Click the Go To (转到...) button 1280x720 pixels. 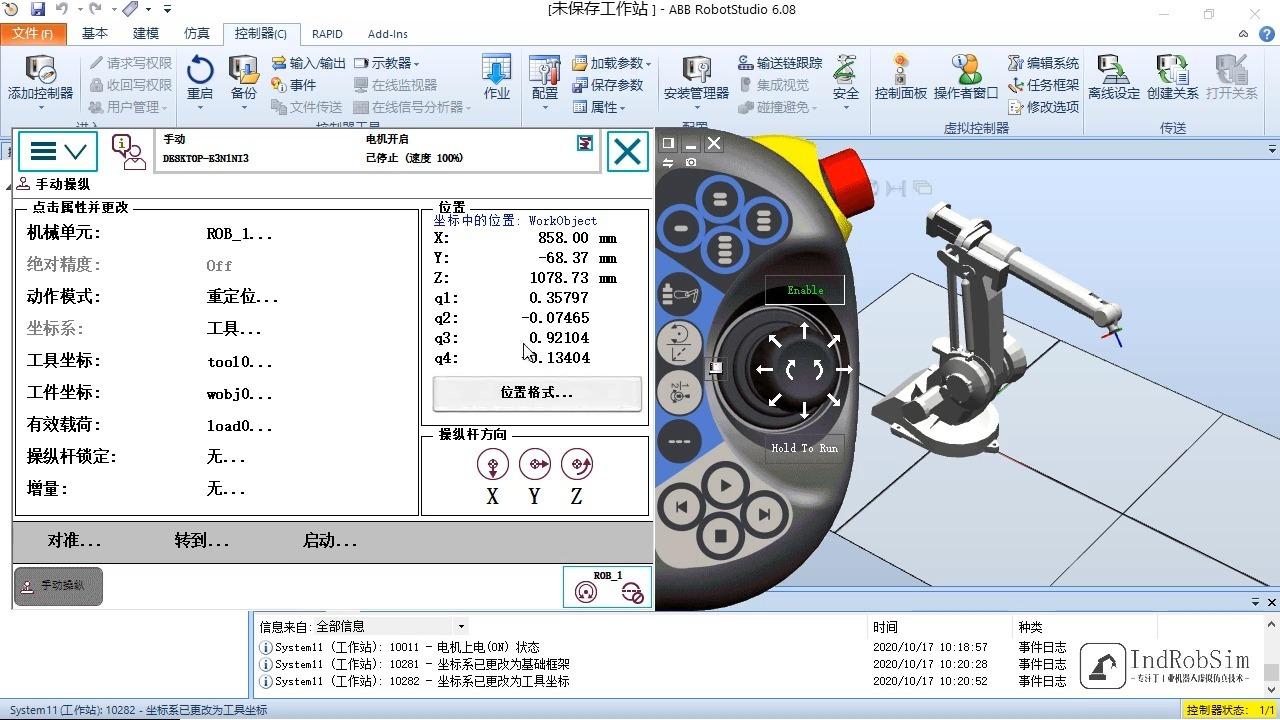pyautogui.click(x=202, y=540)
